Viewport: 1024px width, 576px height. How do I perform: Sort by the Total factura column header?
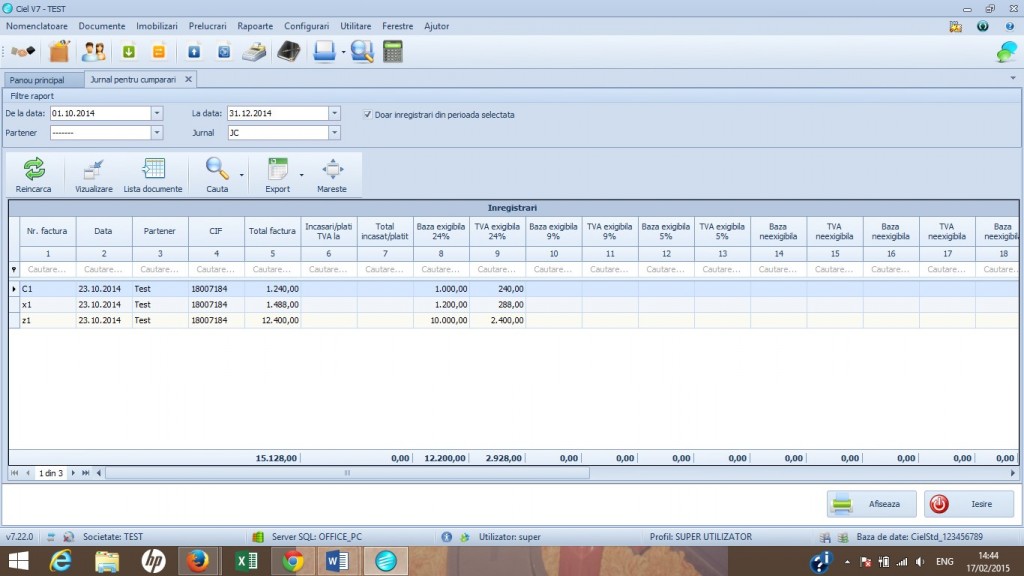(x=272, y=231)
